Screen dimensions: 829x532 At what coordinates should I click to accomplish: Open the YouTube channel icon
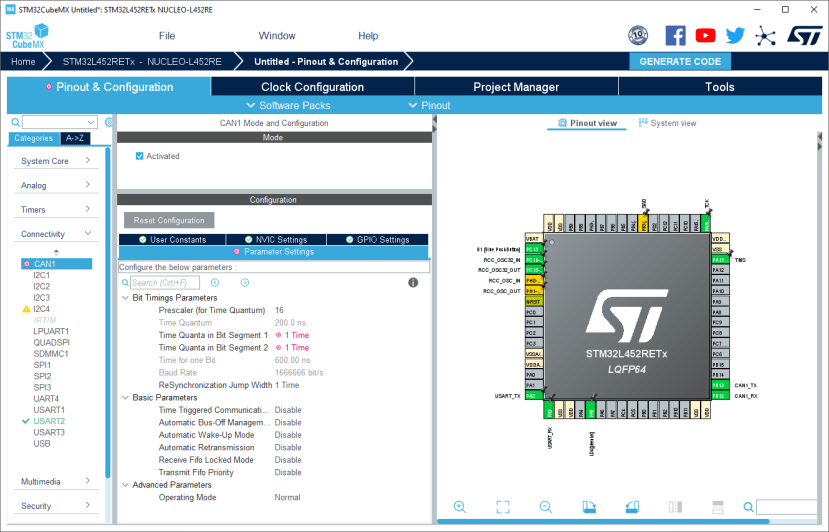[x=705, y=36]
